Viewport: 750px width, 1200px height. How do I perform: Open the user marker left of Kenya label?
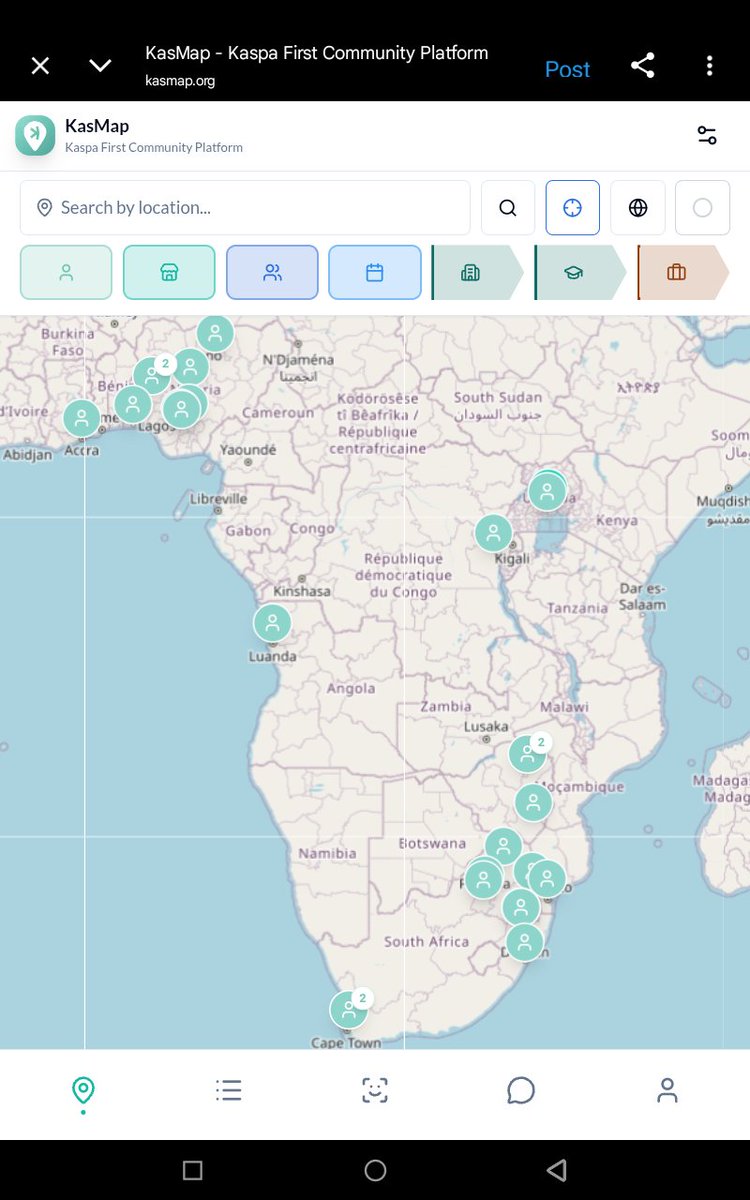(x=547, y=491)
